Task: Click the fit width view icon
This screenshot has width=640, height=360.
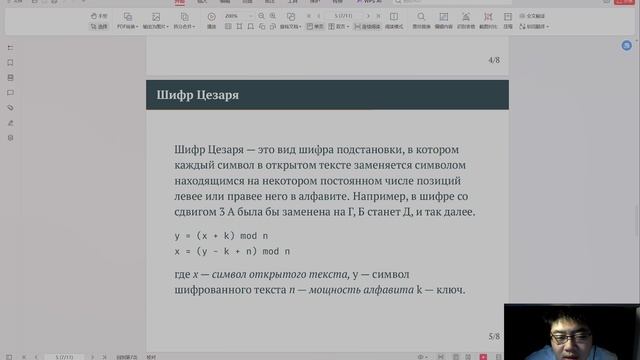Action: (239, 27)
